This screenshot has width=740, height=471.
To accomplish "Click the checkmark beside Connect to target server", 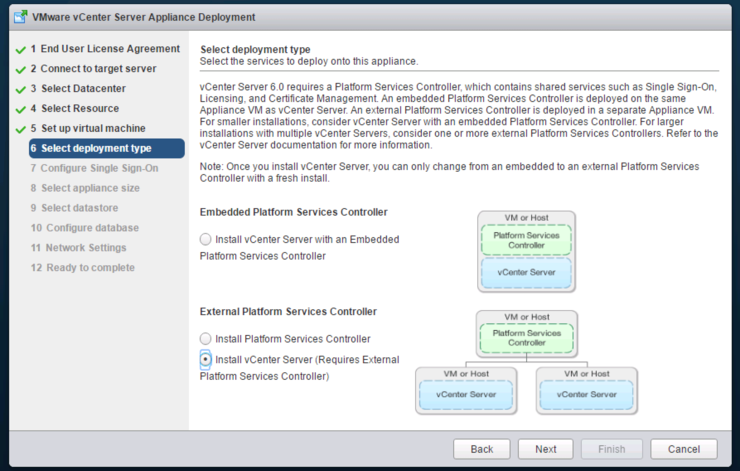I will click(x=21, y=70).
